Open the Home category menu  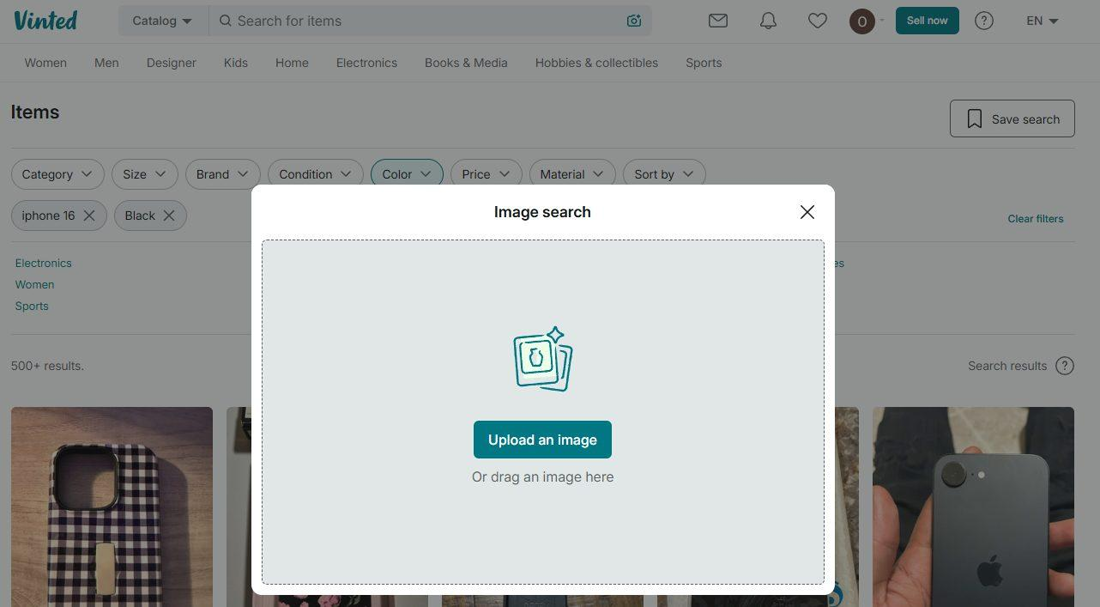(292, 62)
